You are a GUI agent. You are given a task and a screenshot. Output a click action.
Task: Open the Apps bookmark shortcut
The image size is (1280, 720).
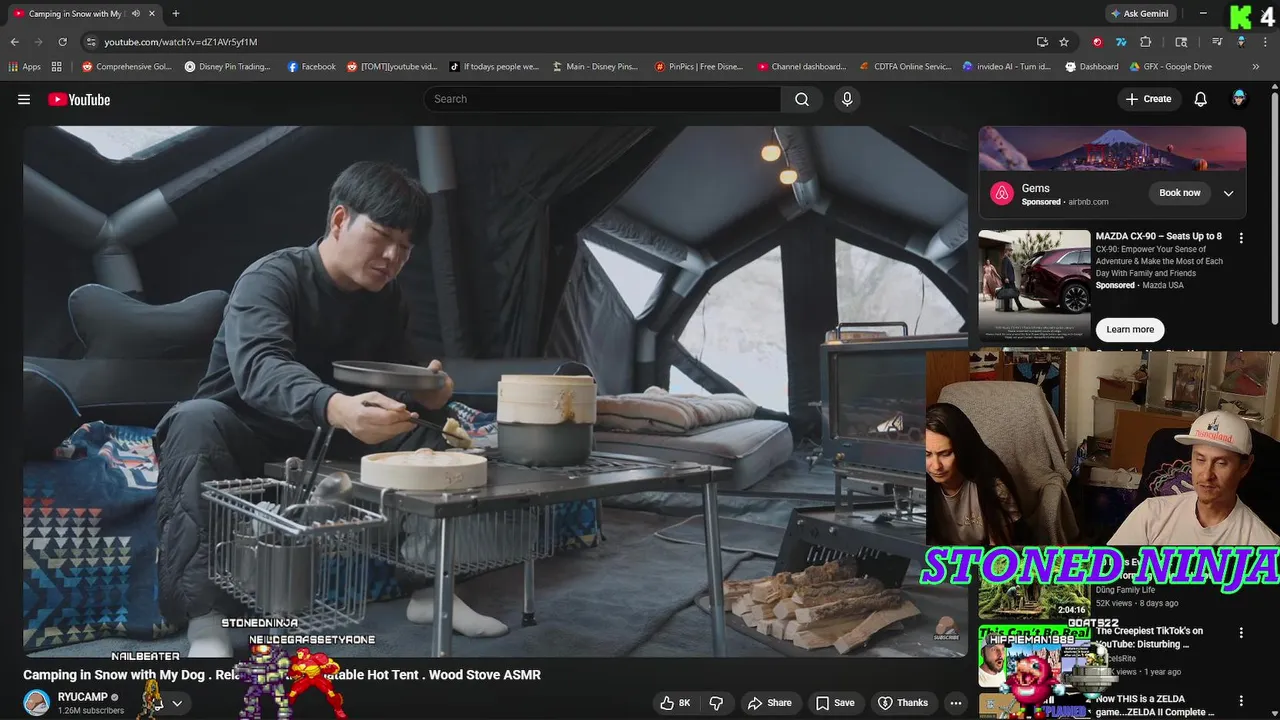click(25, 67)
